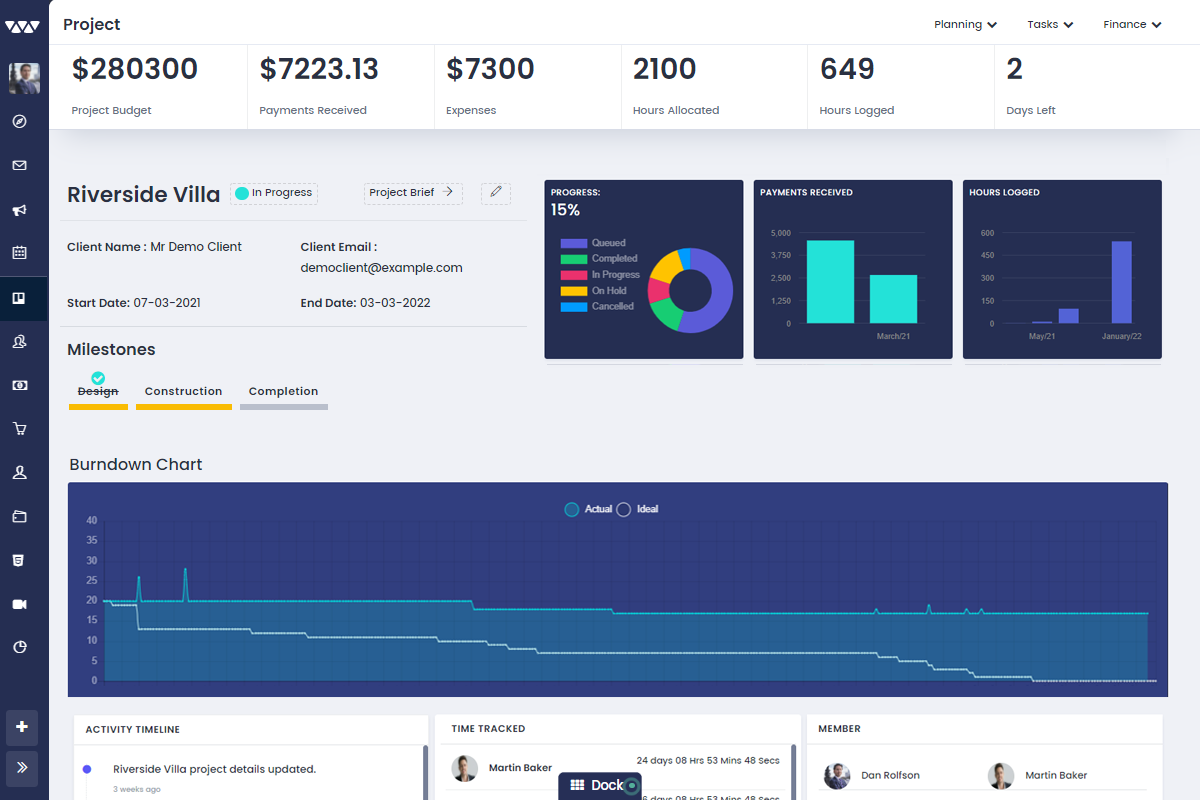Click the Time Tracked panel scrollbar
The width and height of the screenshot is (1200, 800).
pos(796,772)
